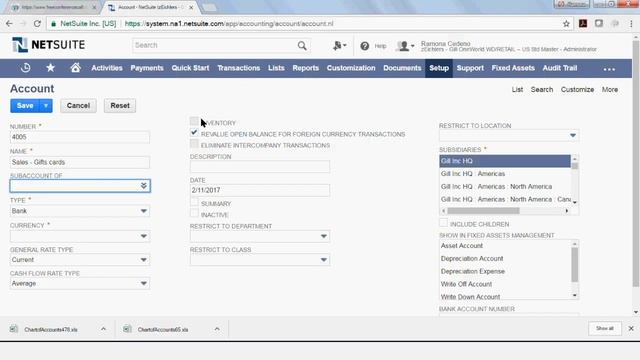Open the Save button dropdown arrow
640x360 pixels.
click(x=46, y=106)
